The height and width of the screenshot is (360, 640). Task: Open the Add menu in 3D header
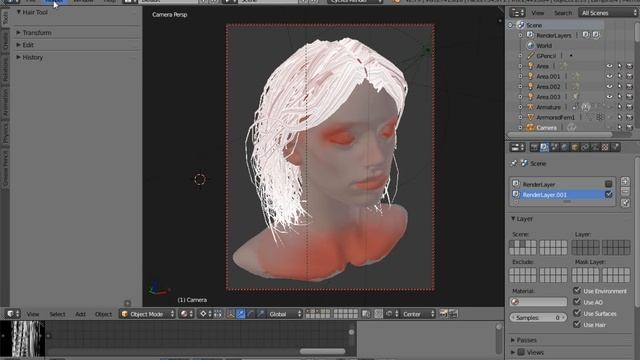(x=80, y=314)
